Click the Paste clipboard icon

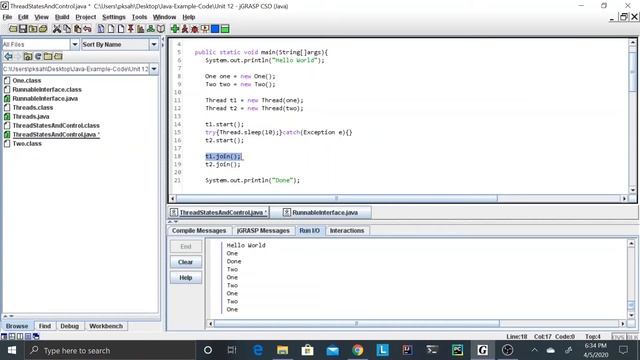point(77,29)
